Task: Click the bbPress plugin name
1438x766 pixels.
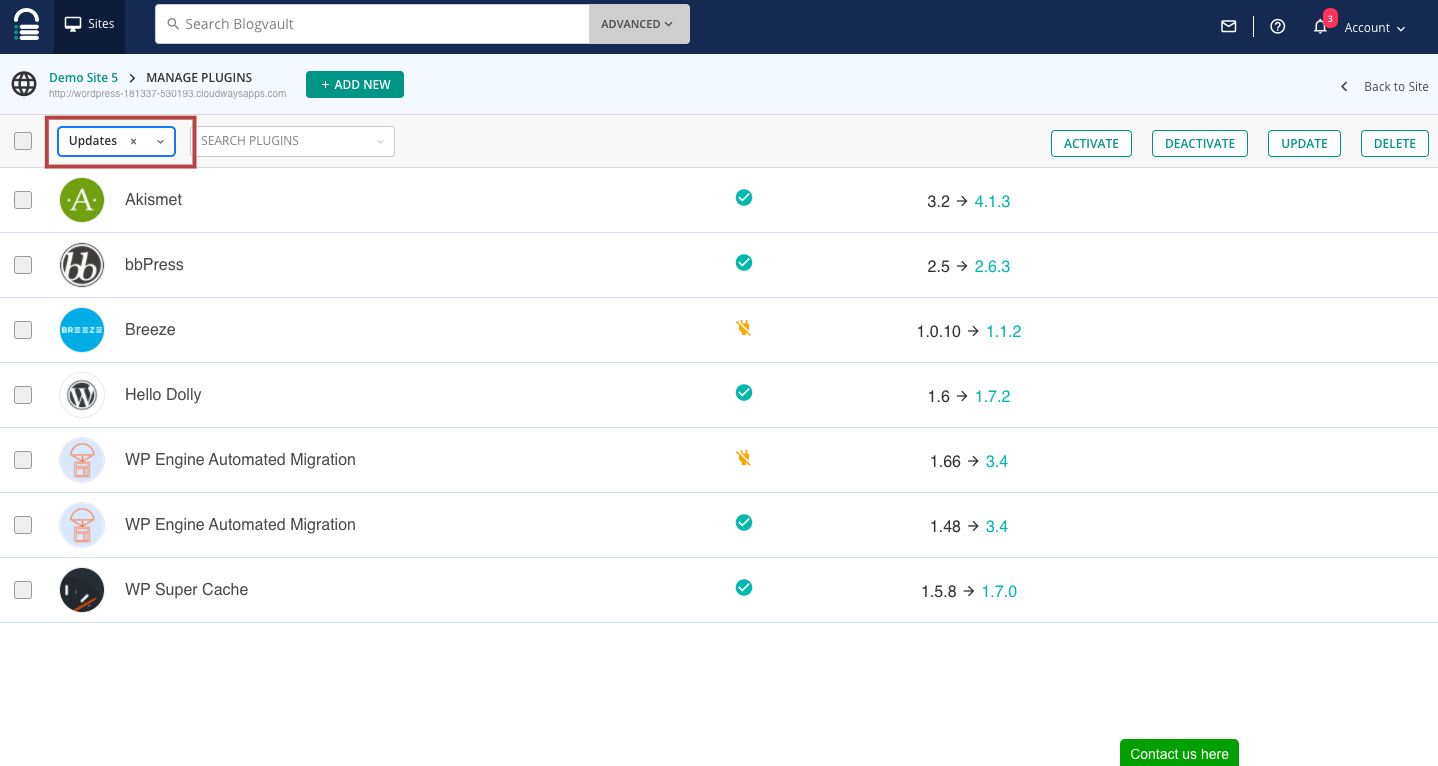Action: [x=154, y=264]
